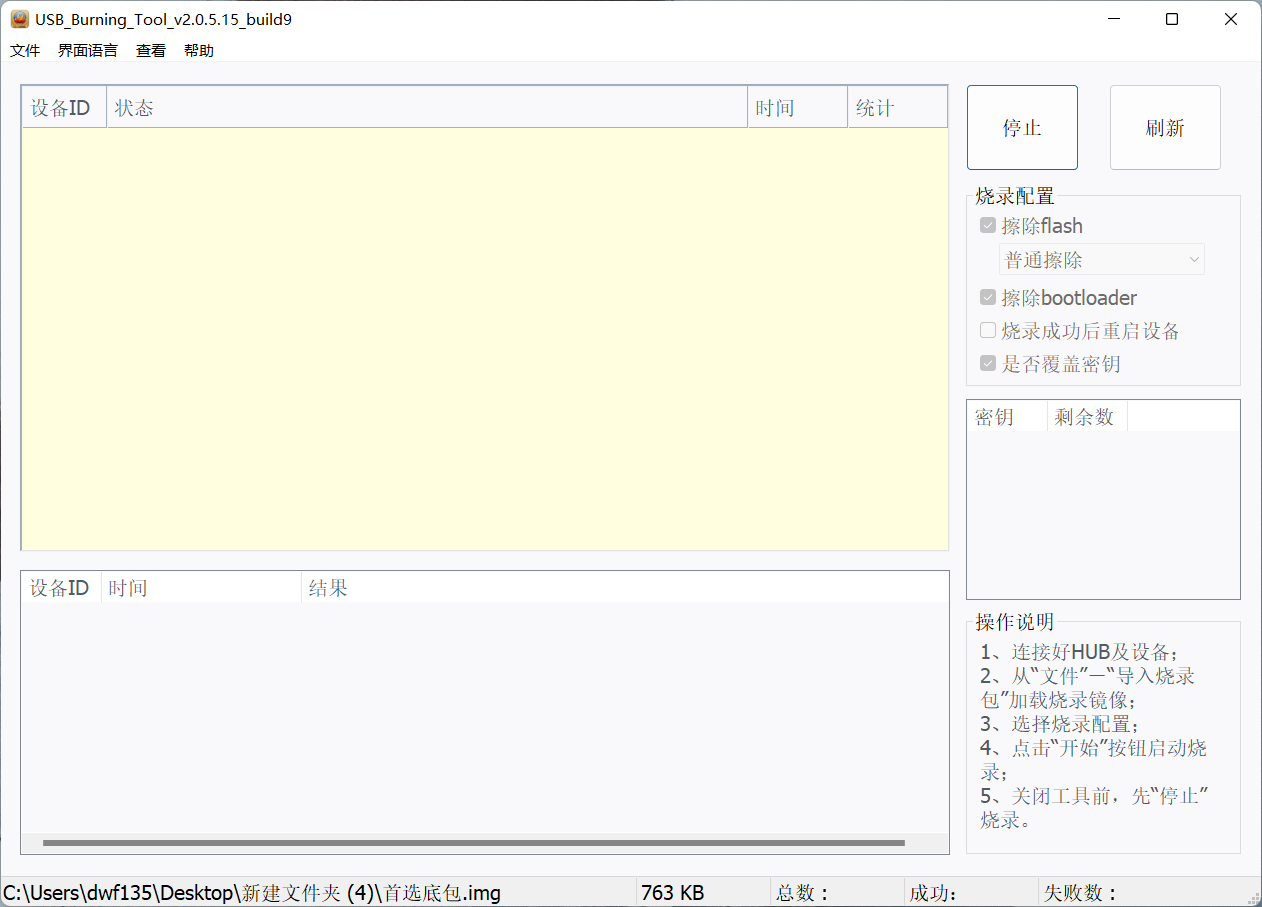Close the USB Burning Tool window
Viewport: 1262px width, 907px height.
pos(1231,19)
